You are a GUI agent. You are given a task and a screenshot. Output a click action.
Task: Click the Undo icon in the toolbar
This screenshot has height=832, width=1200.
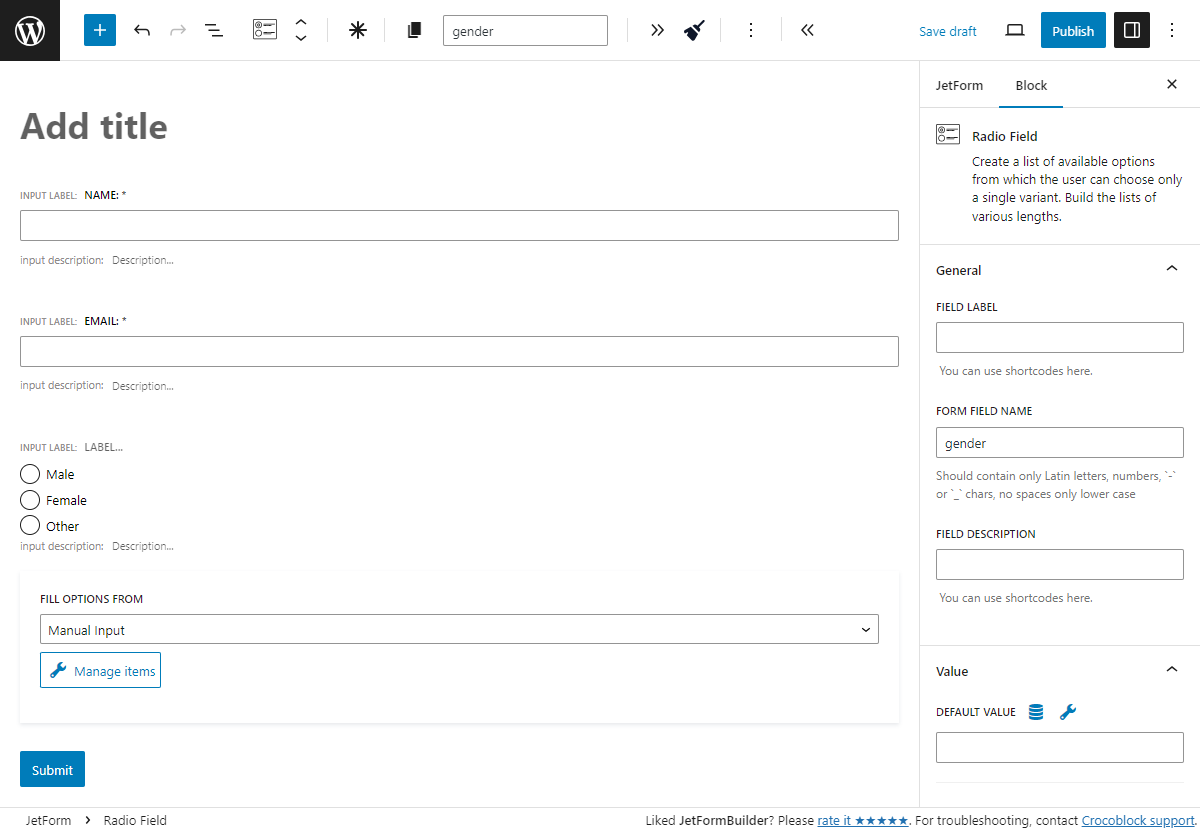click(x=142, y=30)
